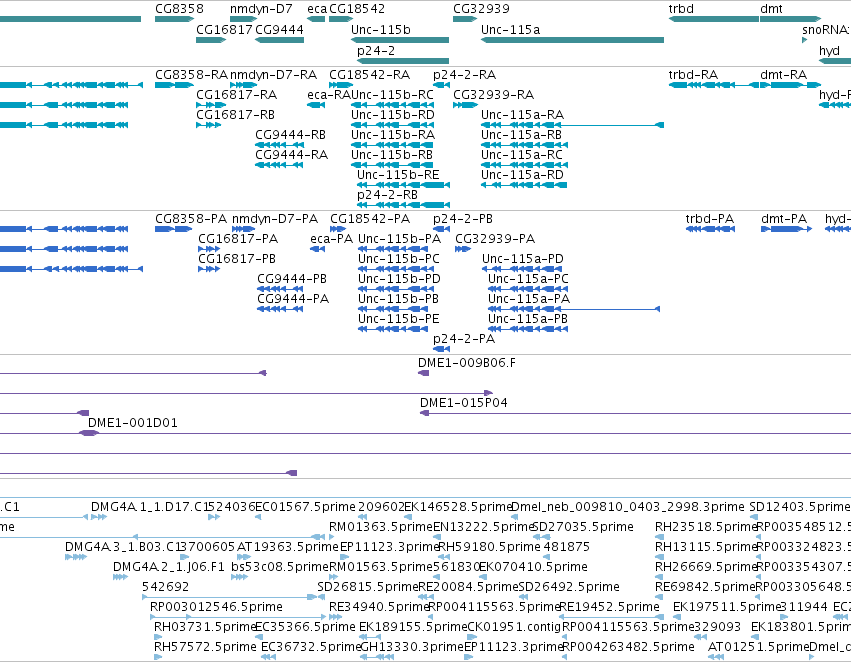851x662 pixels.
Task: Select BAC end DME1-009B06.F
Action: 423,373
